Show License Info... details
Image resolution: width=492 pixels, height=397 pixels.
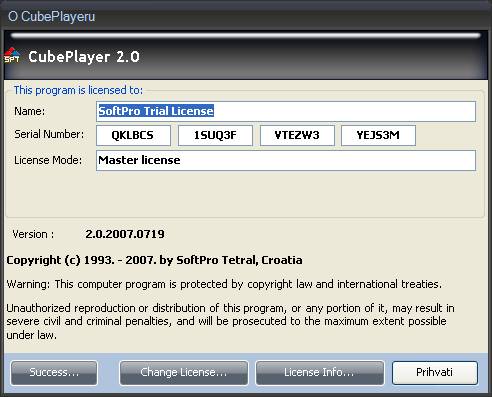320,373
